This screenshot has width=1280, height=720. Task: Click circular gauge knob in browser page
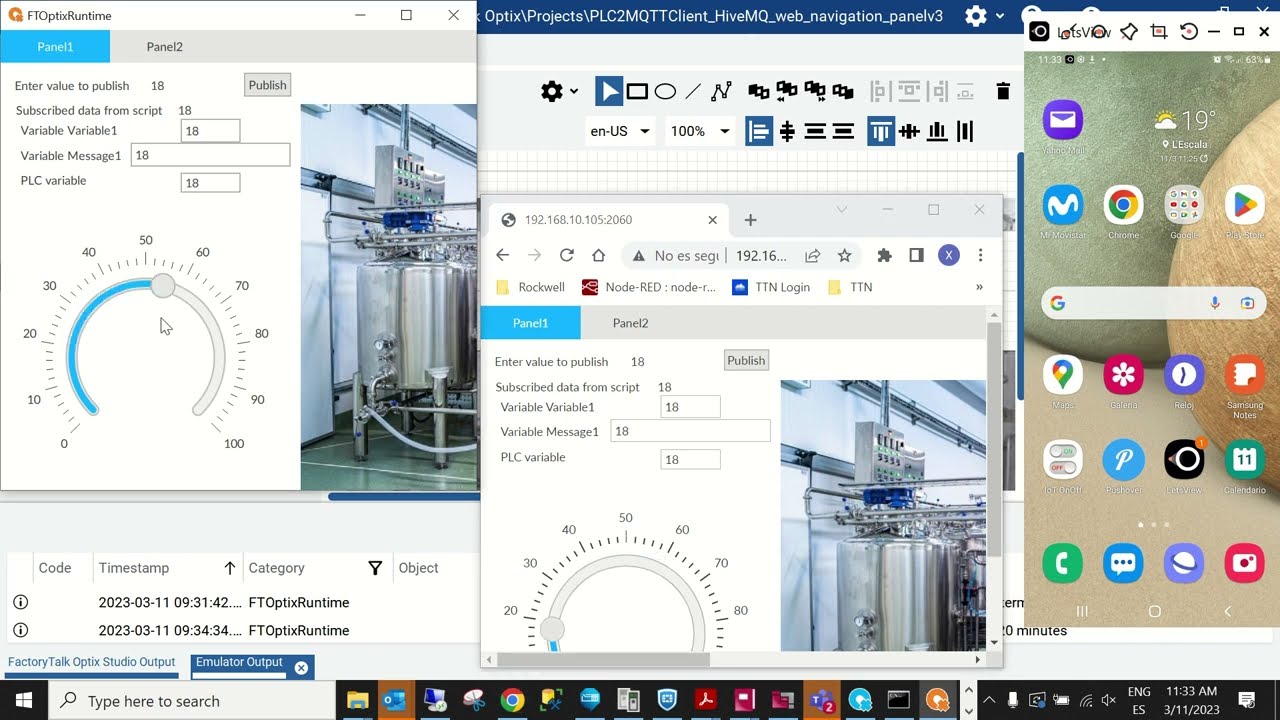[552, 629]
